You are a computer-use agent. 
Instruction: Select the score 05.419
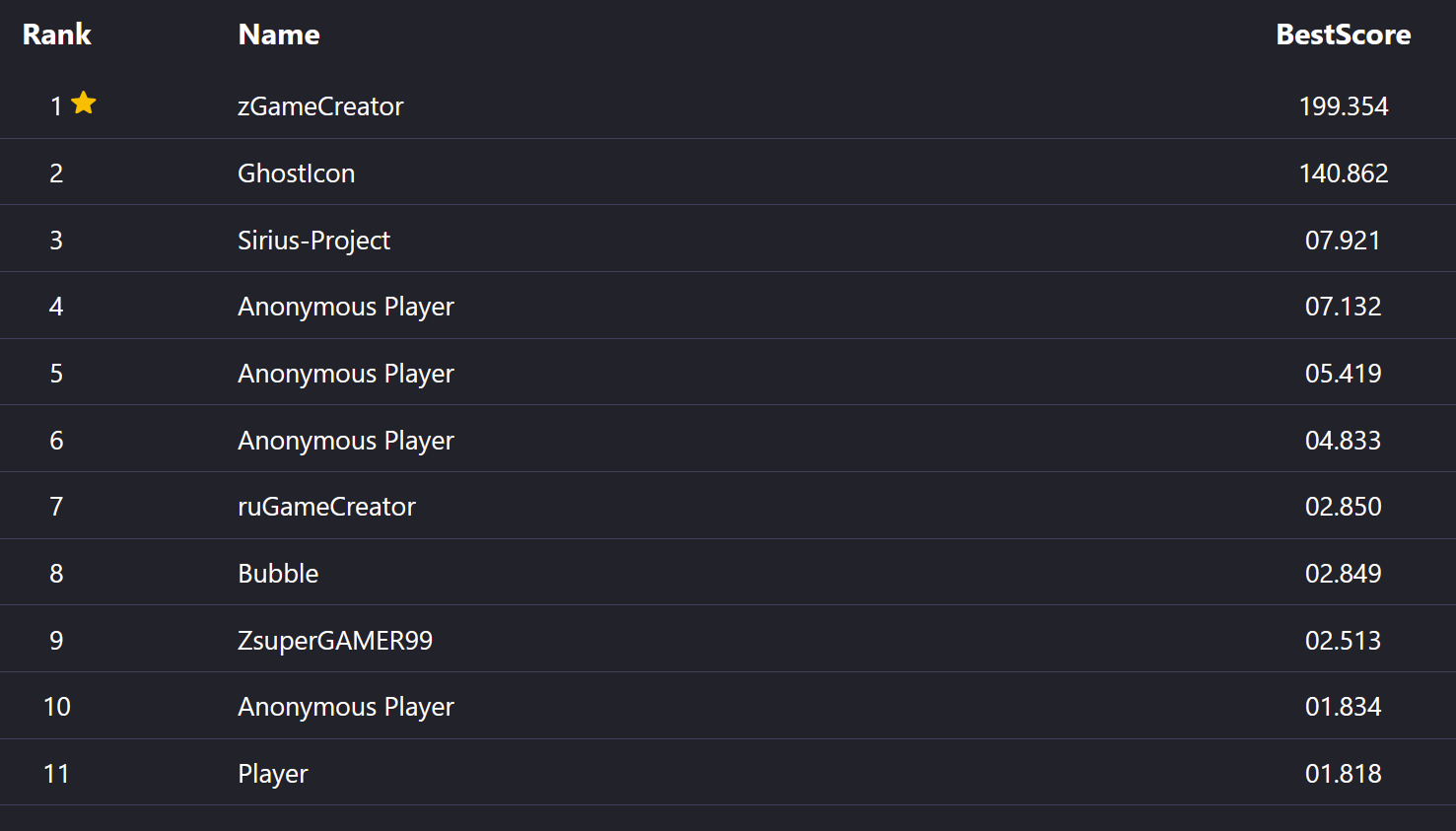1343,374
